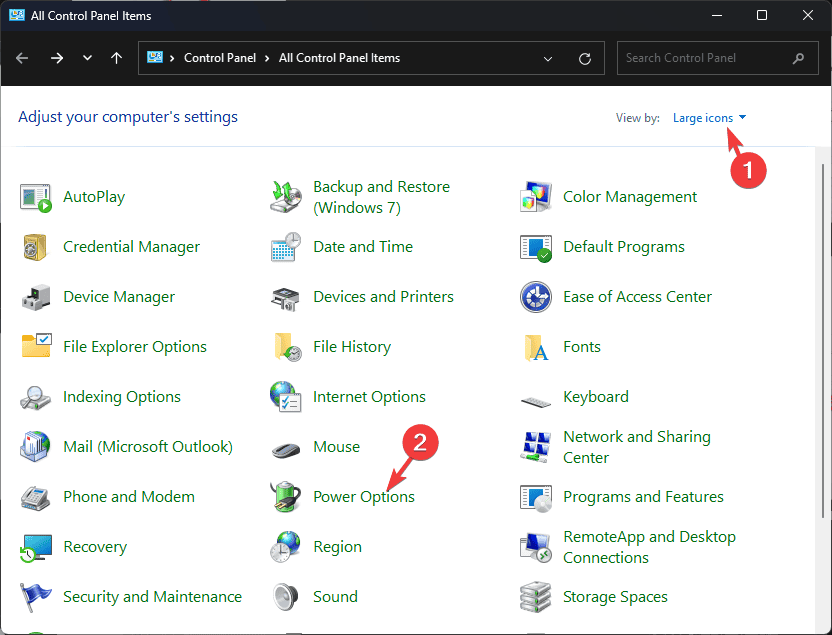Image resolution: width=832 pixels, height=635 pixels.
Task: Open the Phone and Modem icon
Action: pyautogui.click(x=36, y=498)
